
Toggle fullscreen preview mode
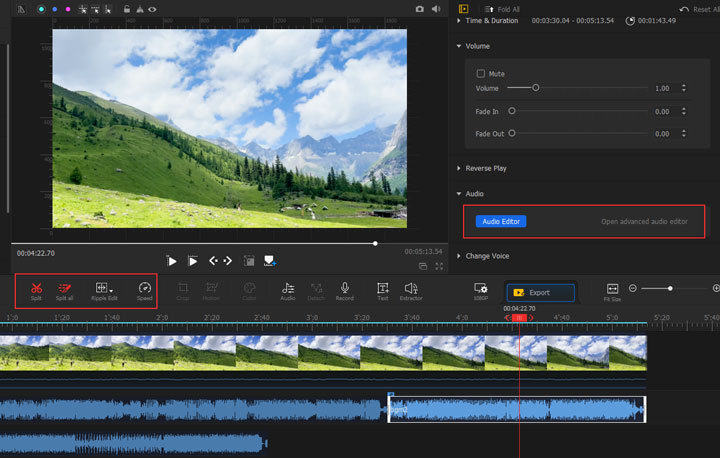[439, 267]
